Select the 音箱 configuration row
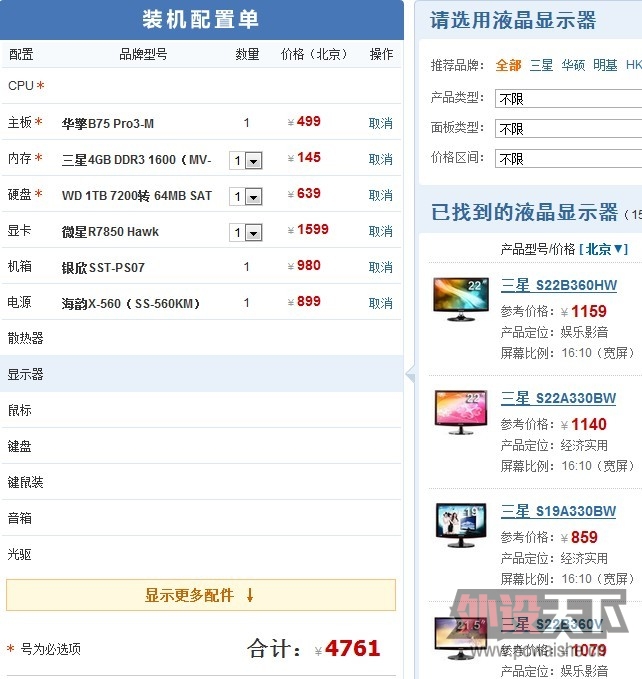Image resolution: width=642 pixels, height=679 pixels. coord(202,517)
